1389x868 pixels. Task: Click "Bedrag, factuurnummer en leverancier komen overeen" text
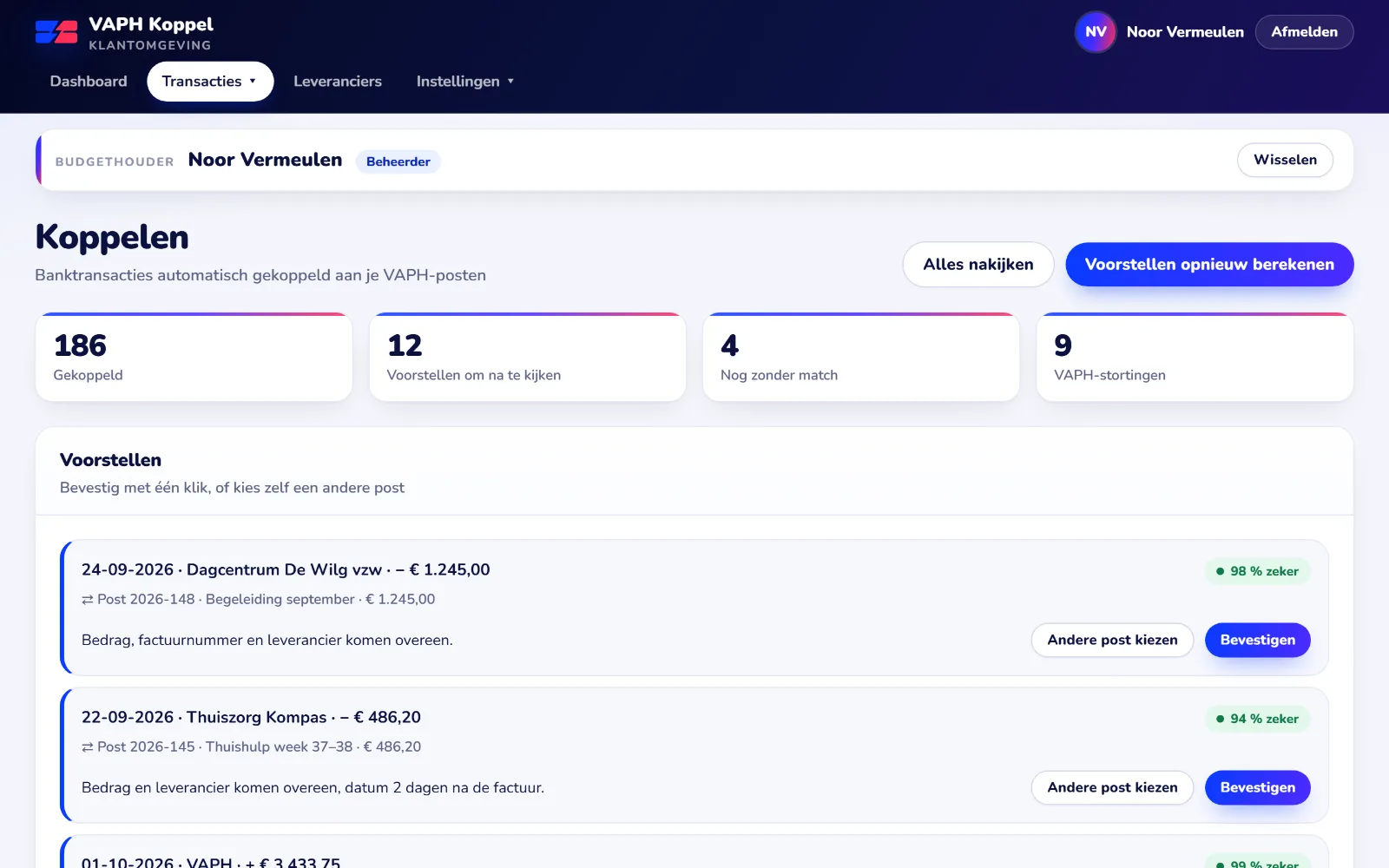(x=267, y=641)
